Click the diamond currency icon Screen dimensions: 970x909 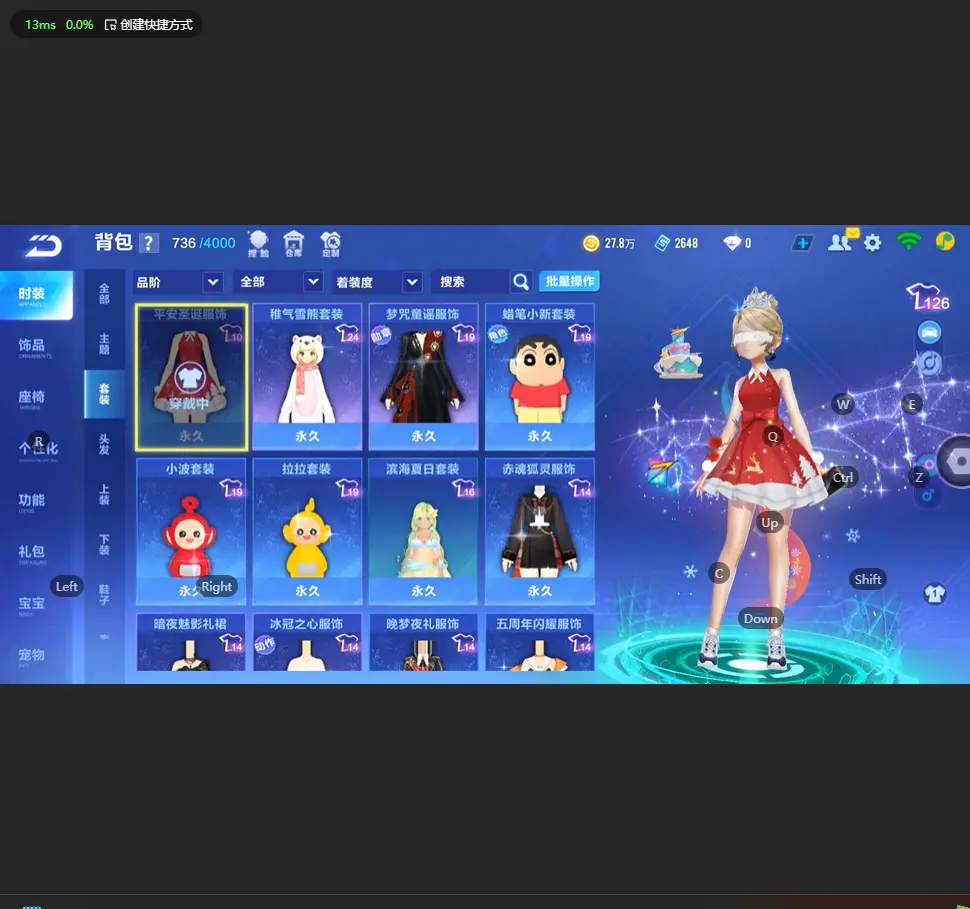732,243
